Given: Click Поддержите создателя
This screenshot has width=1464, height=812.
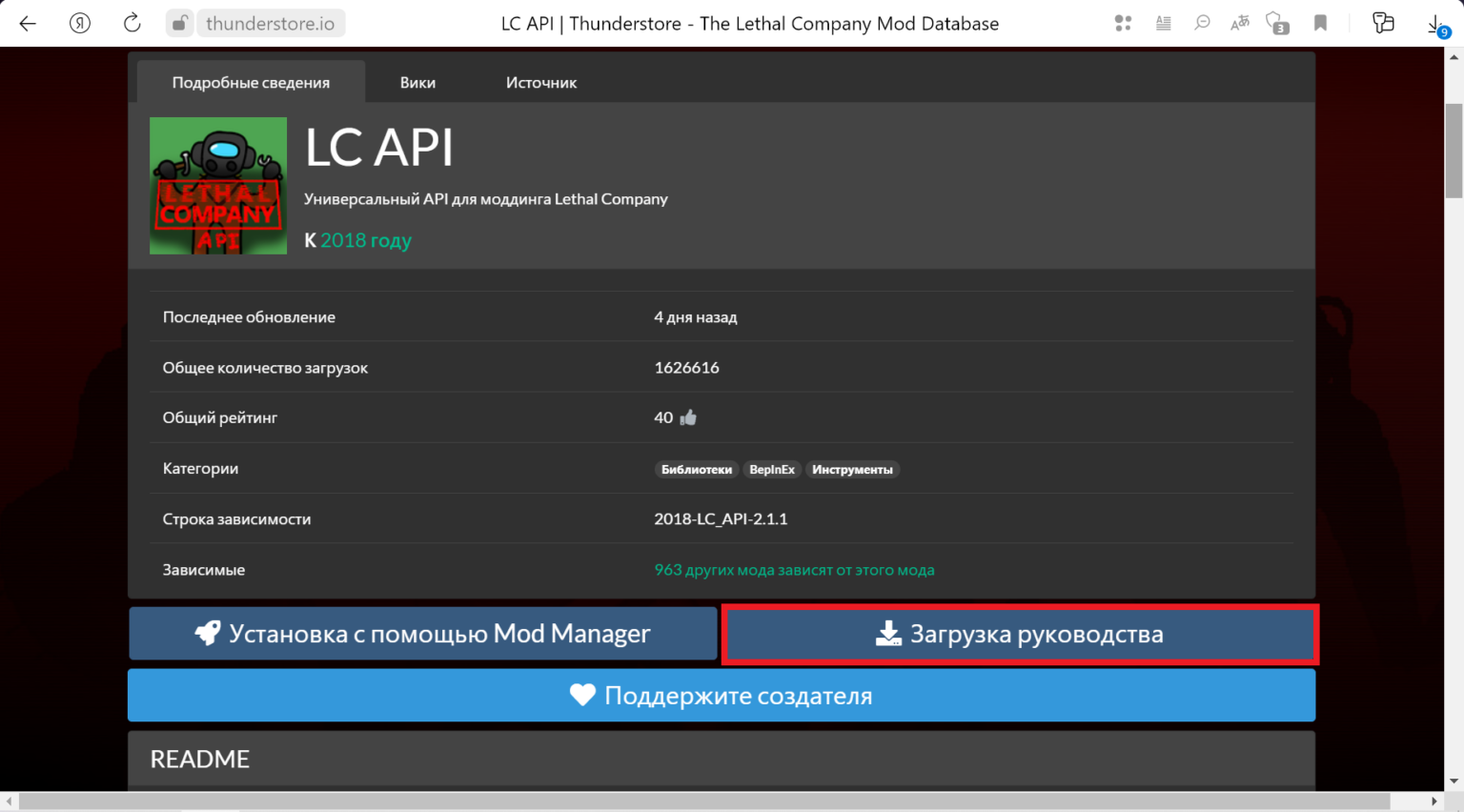Looking at the screenshot, I should 722,695.
